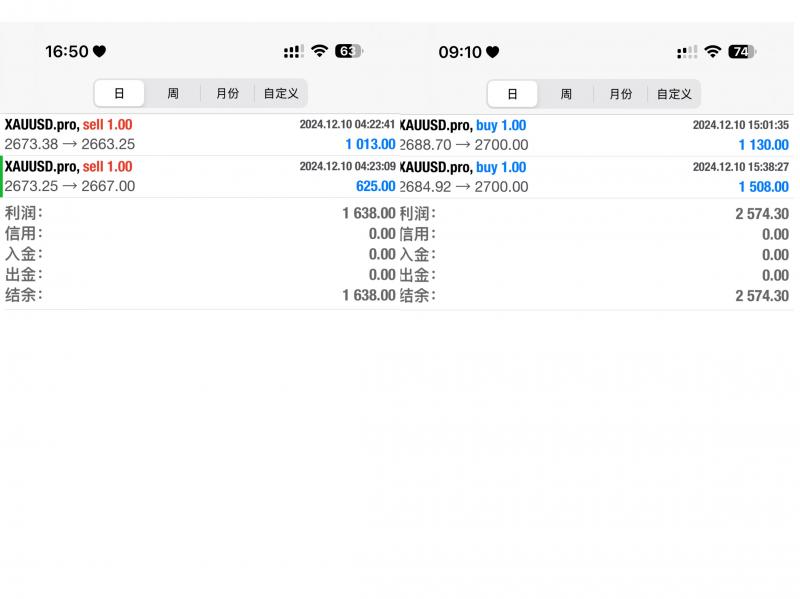Image resolution: width=800 pixels, height=599 pixels.
Task: Select the 月份 tab in left screenshot
Action: pos(228,93)
